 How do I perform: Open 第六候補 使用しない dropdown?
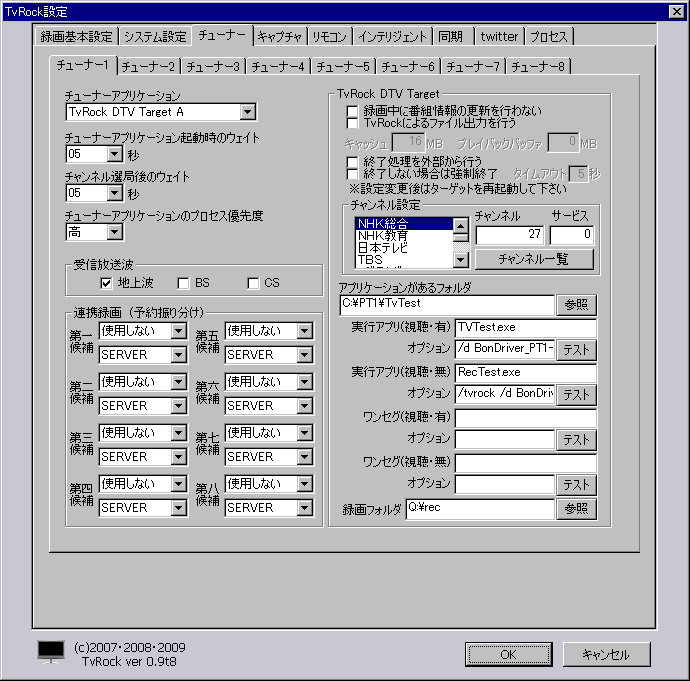(x=305, y=382)
